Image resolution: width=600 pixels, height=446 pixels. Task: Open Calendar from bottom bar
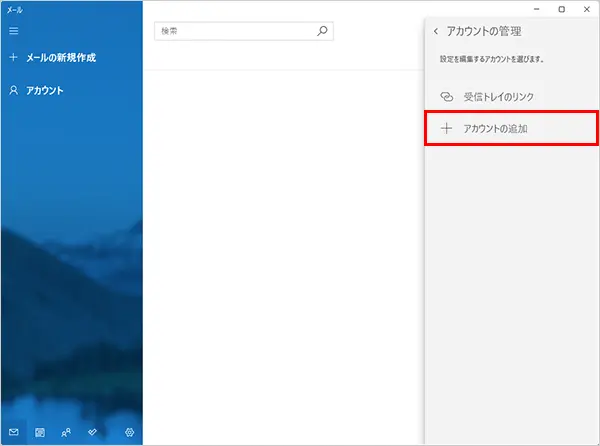[40, 432]
